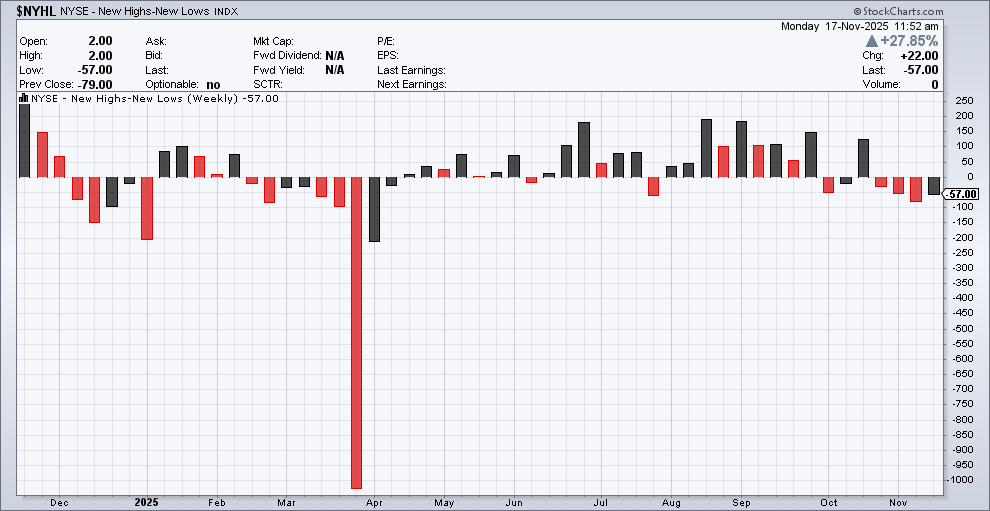Click the 2025 year label on time axis
This screenshot has height=511, width=990.
tap(146, 502)
